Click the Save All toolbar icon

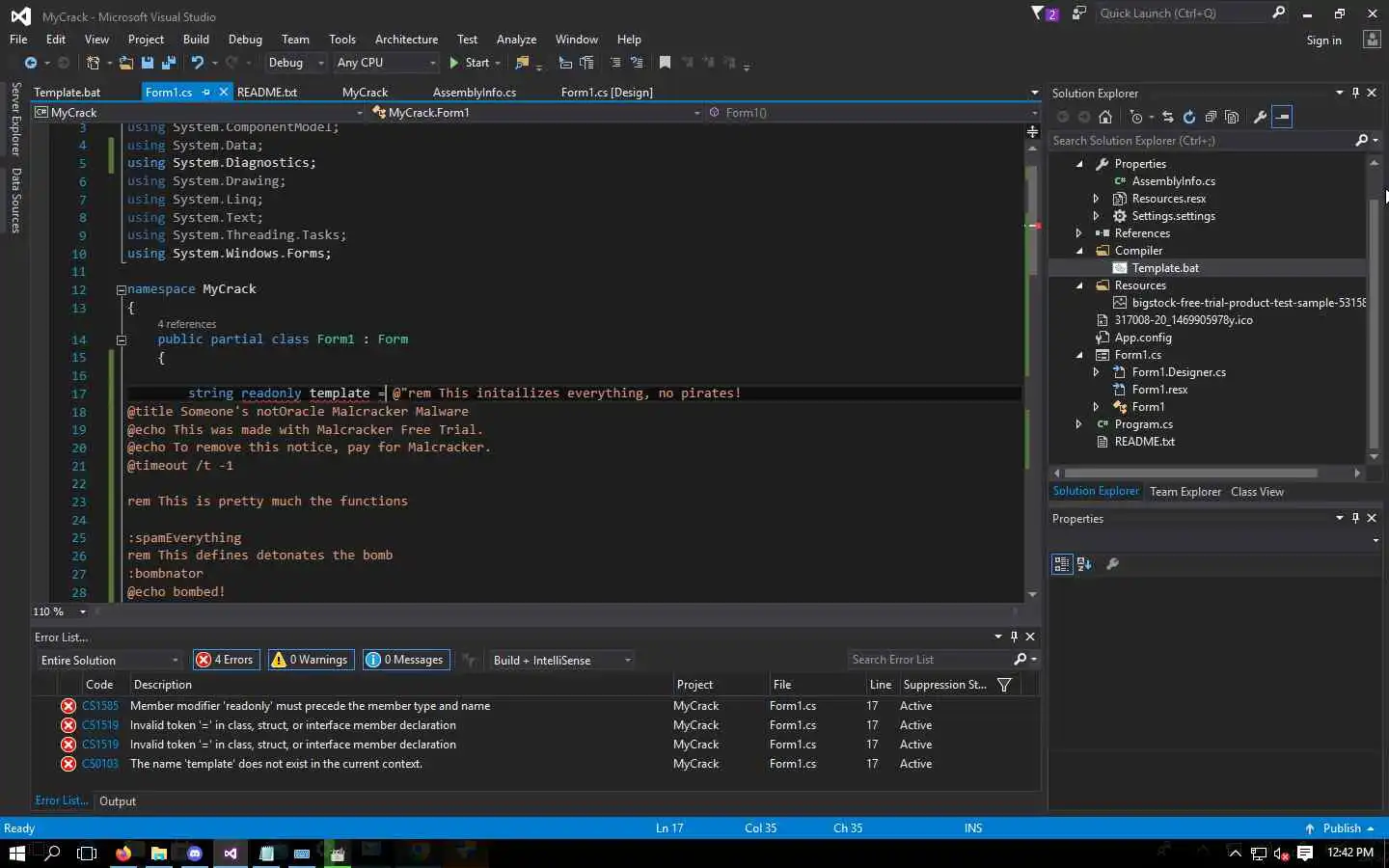(x=168, y=63)
